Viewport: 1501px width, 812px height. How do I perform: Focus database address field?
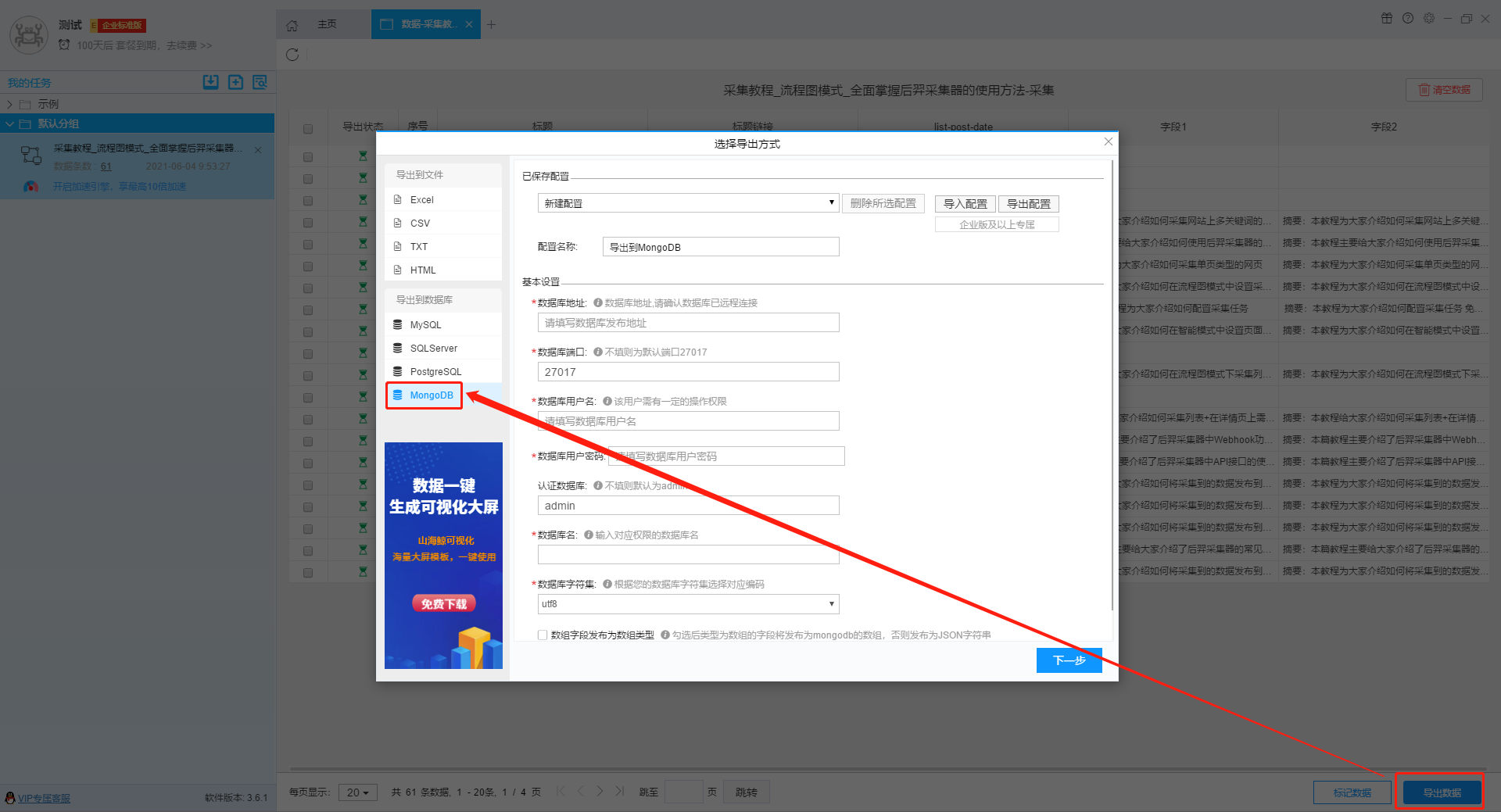[x=688, y=323]
